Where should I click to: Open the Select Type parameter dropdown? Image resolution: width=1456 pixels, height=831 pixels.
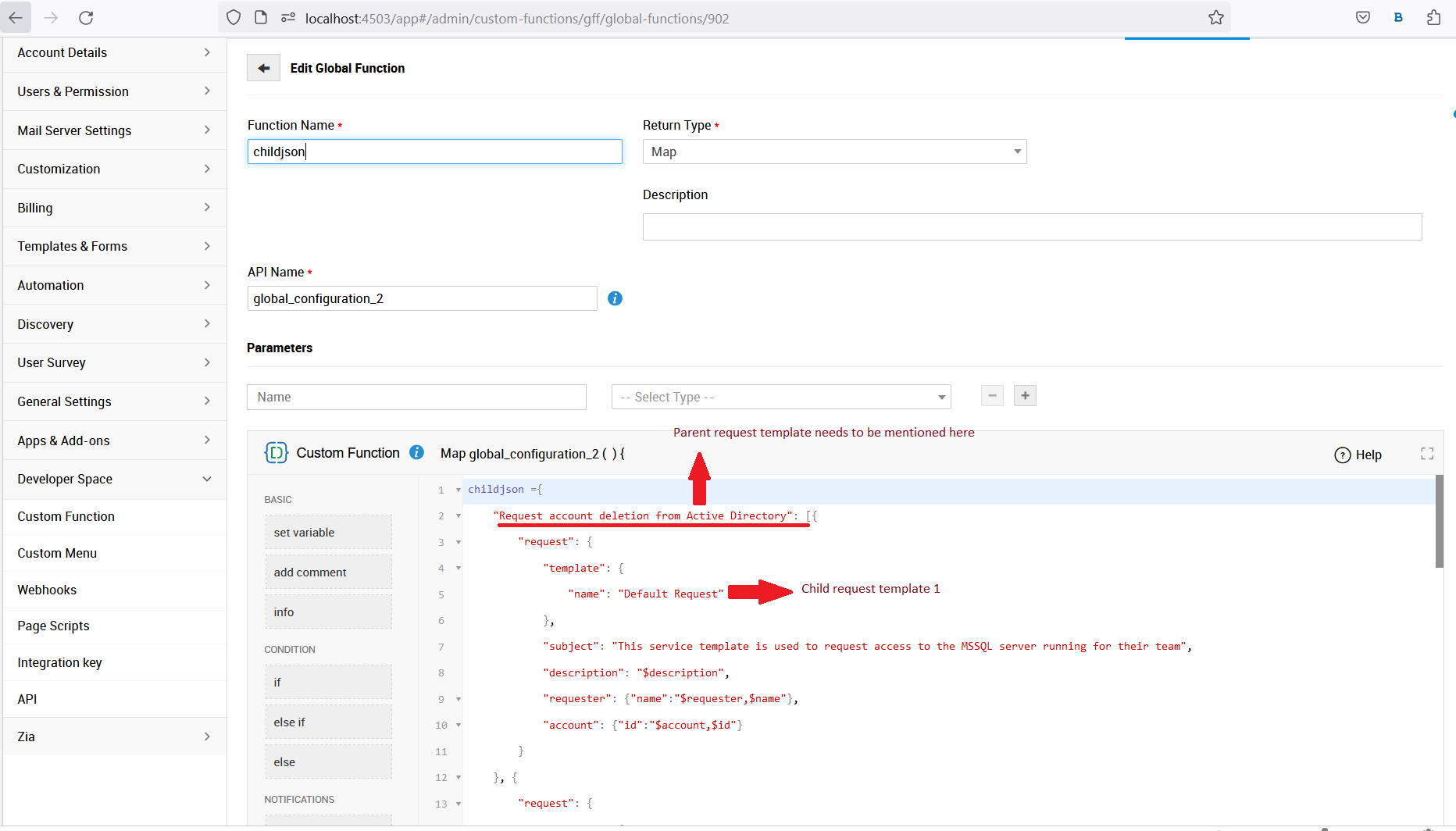pyautogui.click(x=780, y=397)
